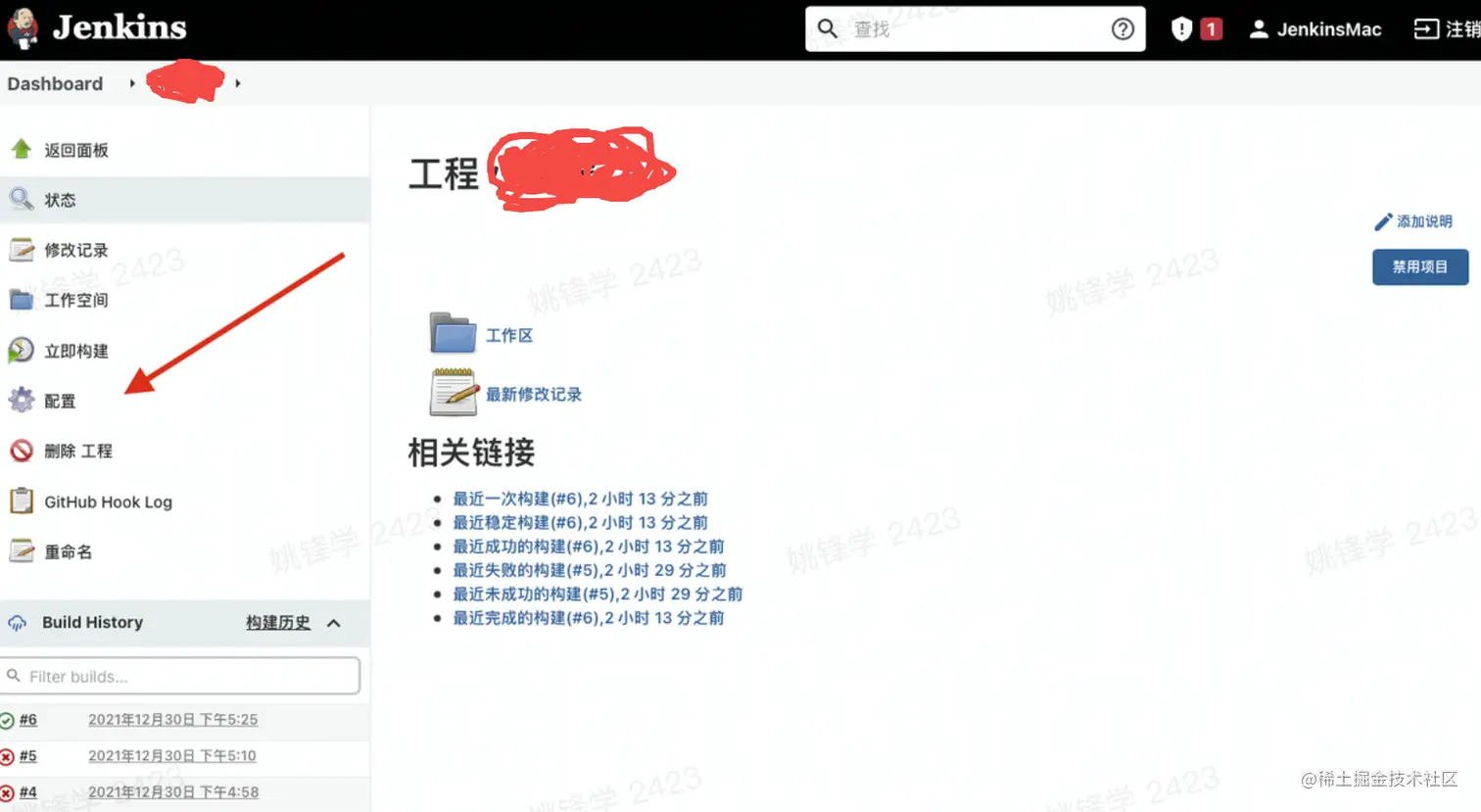Click the 添加说明 link
The width and height of the screenshot is (1481, 812).
(x=1424, y=222)
